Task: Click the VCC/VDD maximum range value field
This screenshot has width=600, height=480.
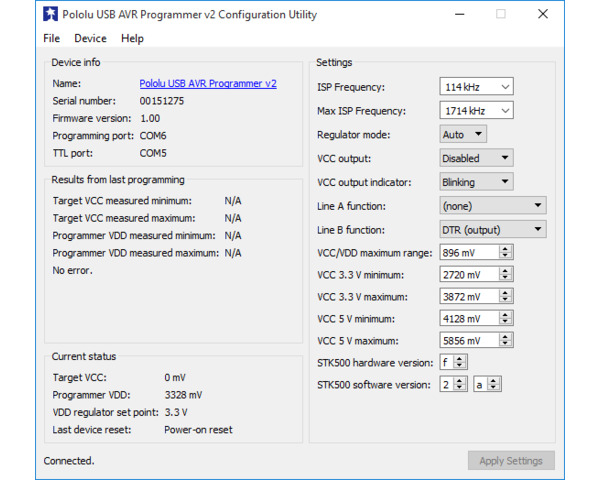Action: (470, 253)
